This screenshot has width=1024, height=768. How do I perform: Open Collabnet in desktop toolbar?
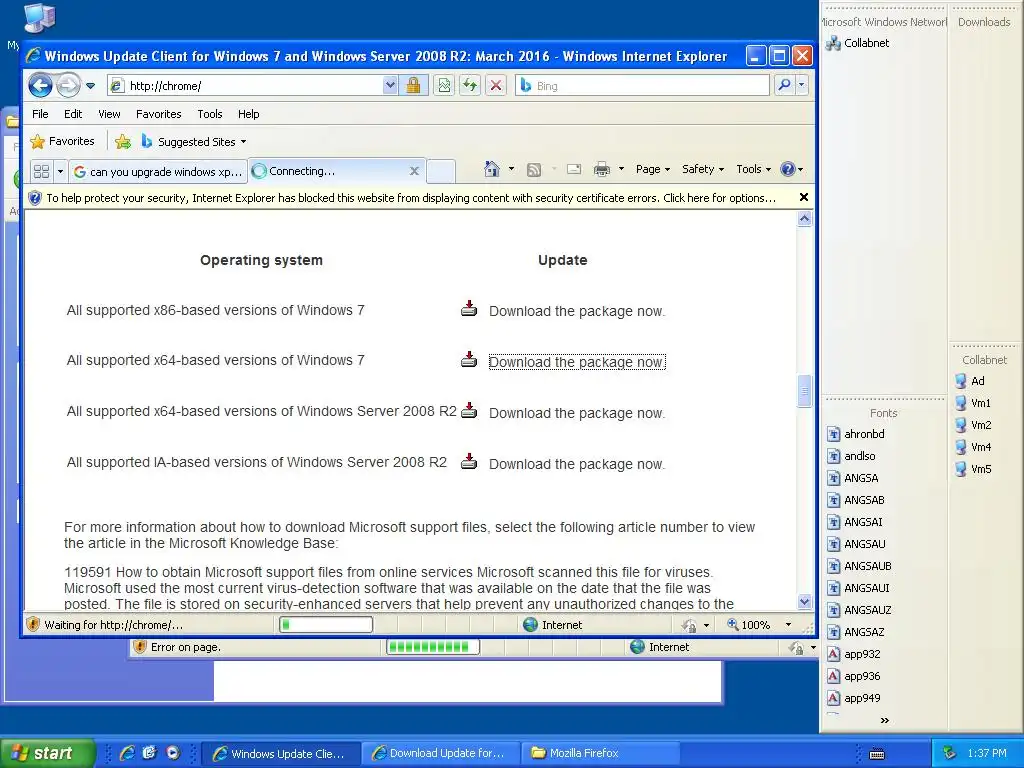(x=858, y=43)
